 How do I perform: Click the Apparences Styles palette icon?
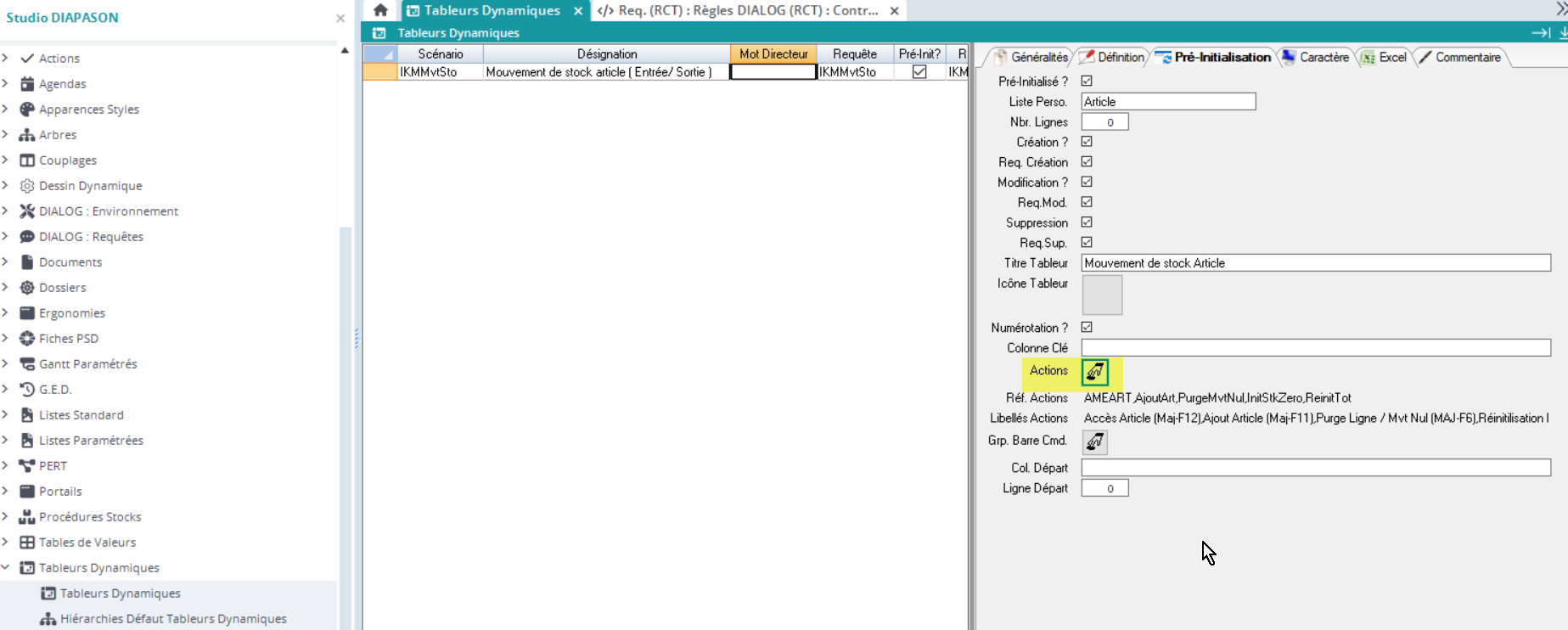[x=27, y=109]
